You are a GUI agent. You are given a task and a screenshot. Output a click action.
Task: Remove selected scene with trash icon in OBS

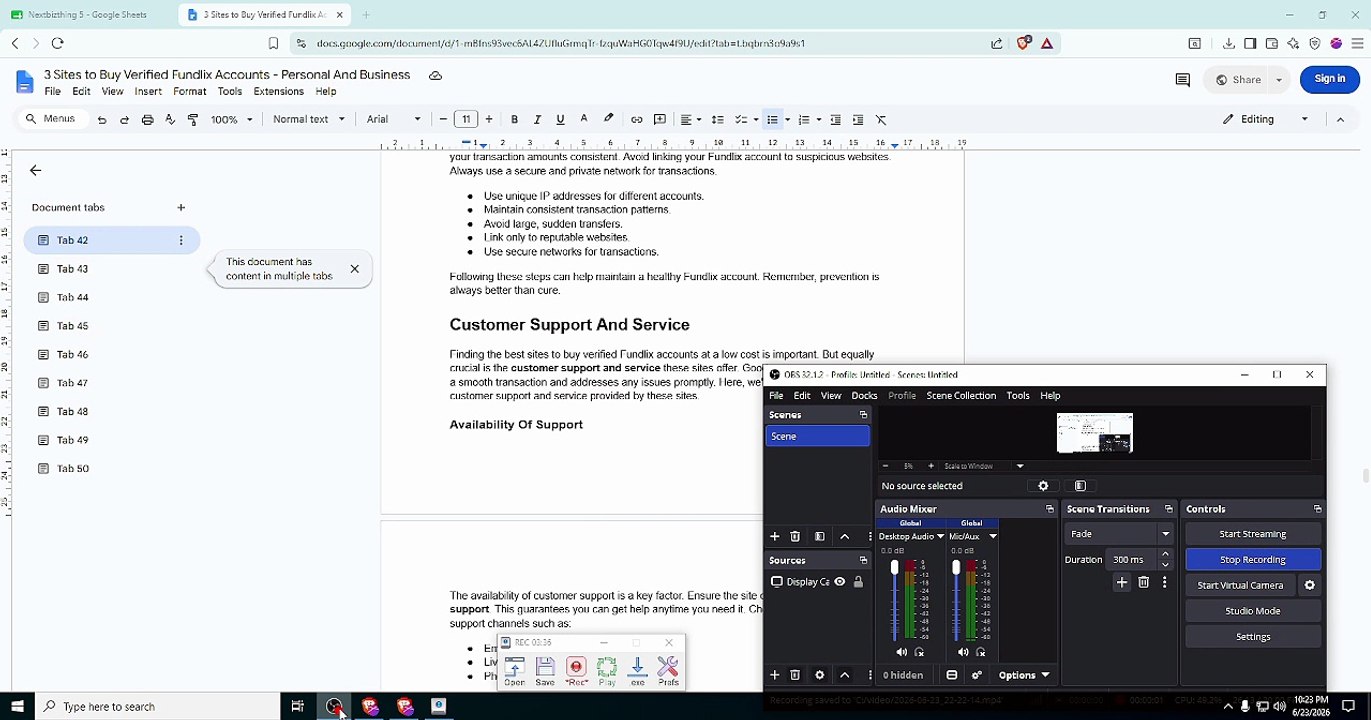pos(795,537)
